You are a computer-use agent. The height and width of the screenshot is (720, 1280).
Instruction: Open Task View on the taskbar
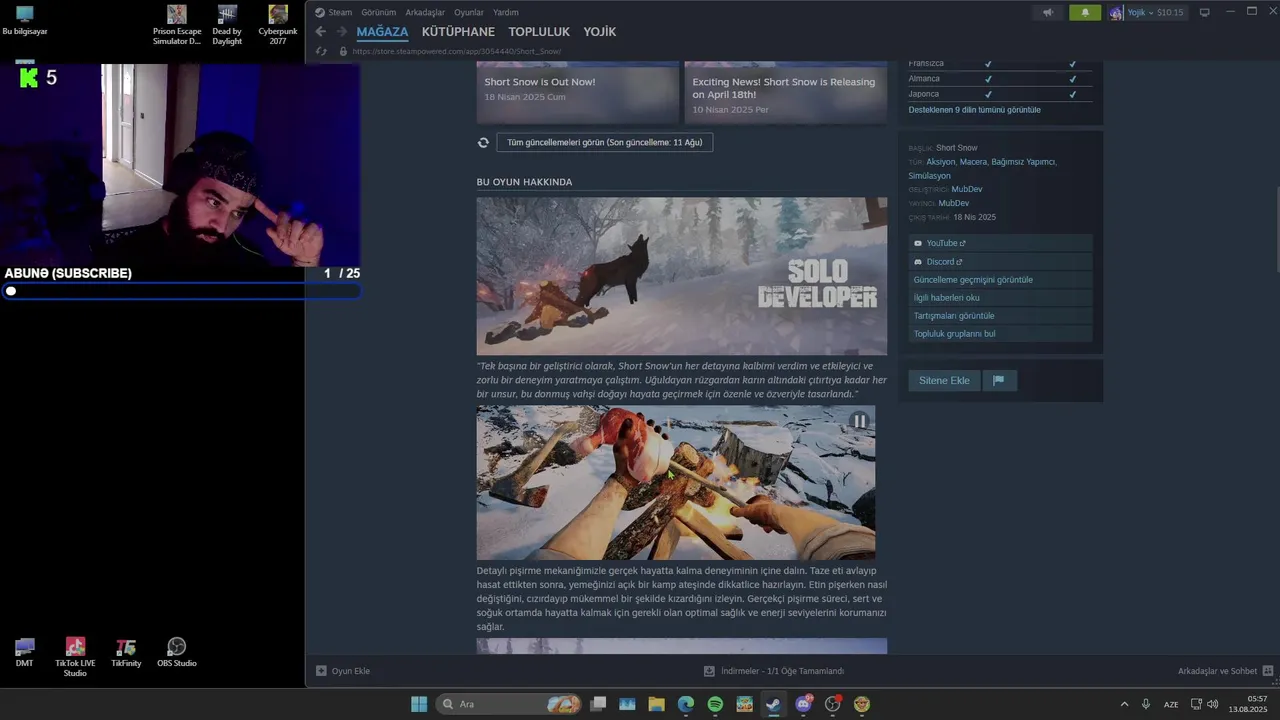click(x=598, y=704)
